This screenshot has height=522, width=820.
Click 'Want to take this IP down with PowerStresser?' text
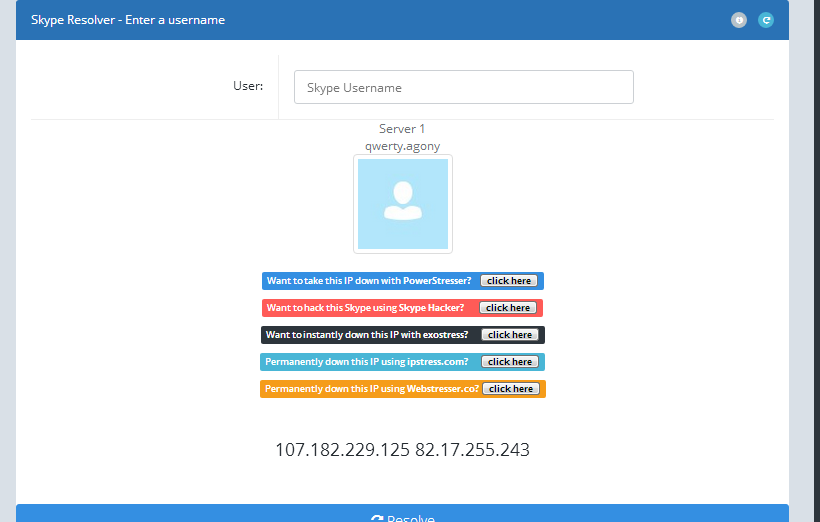[369, 281]
